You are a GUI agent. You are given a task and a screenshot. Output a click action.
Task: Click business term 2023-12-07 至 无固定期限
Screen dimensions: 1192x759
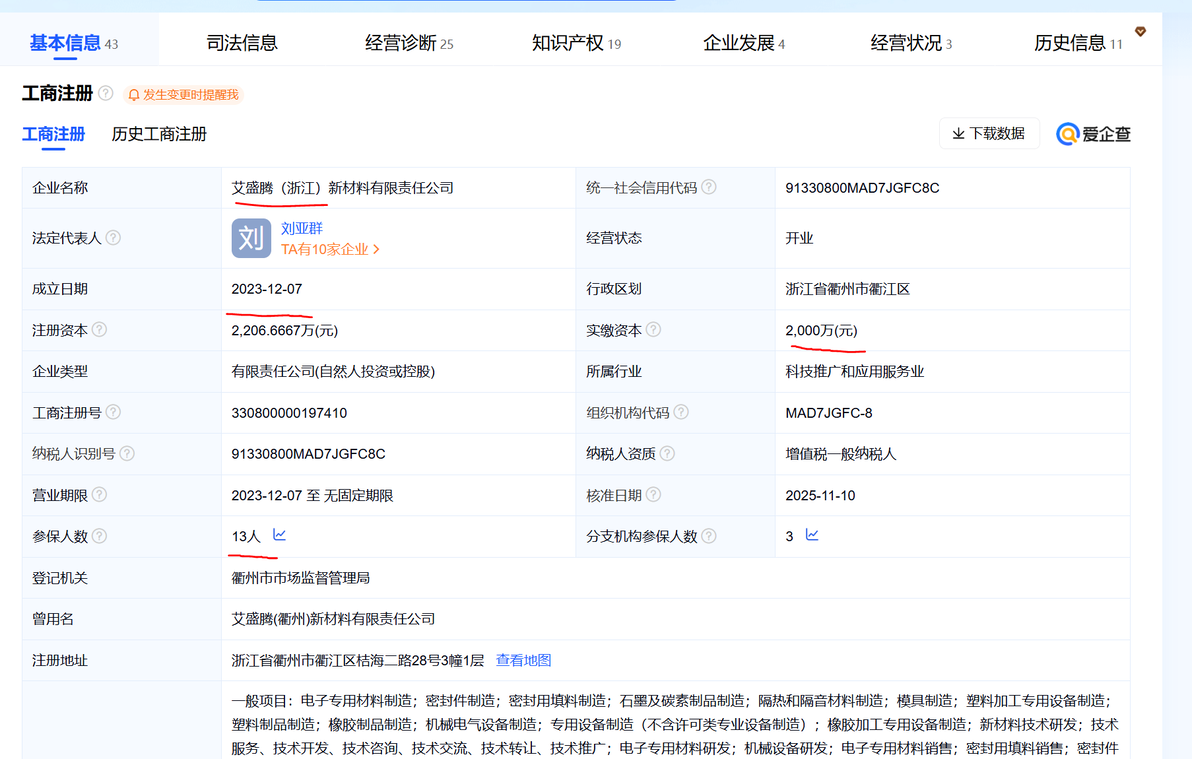point(312,496)
